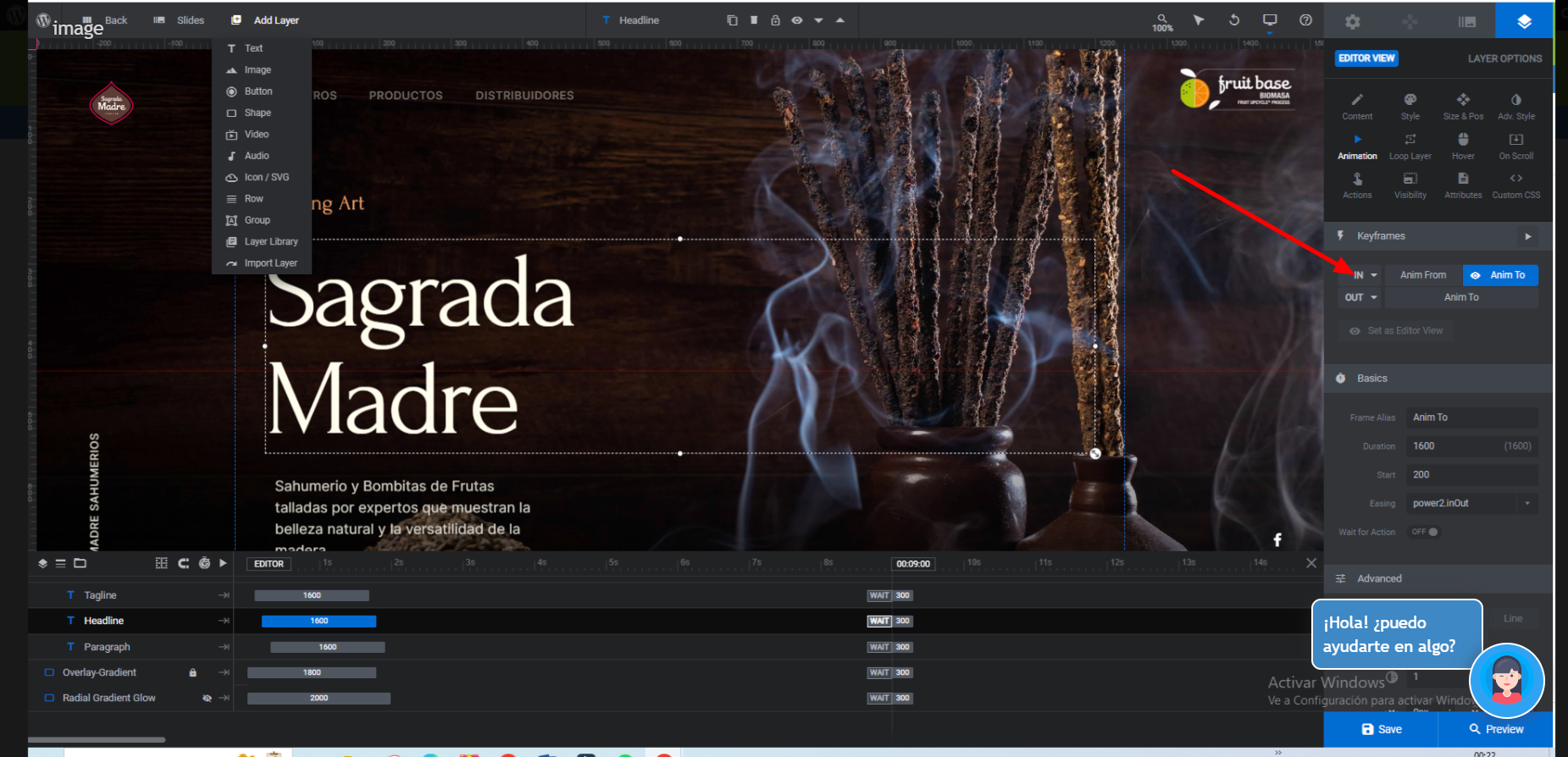1568x757 pixels.
Task: Open the desktop device view selector
Action: tap(1270, 21)
